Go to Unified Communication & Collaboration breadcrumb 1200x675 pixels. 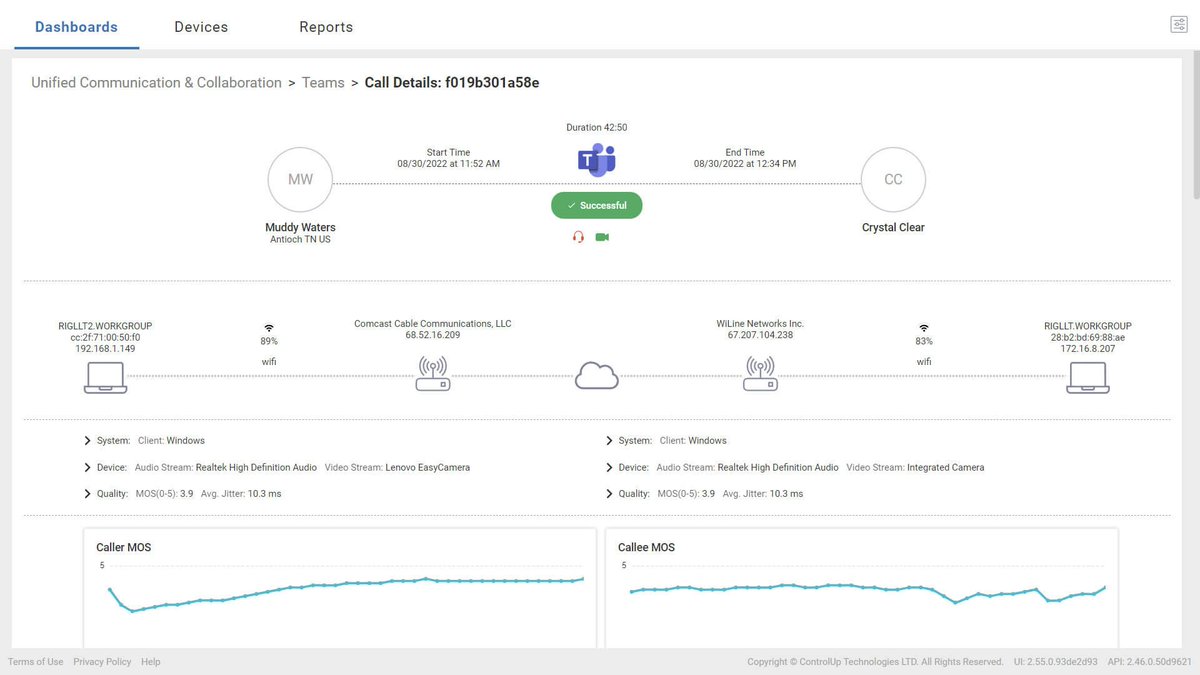tap(157, 83)
